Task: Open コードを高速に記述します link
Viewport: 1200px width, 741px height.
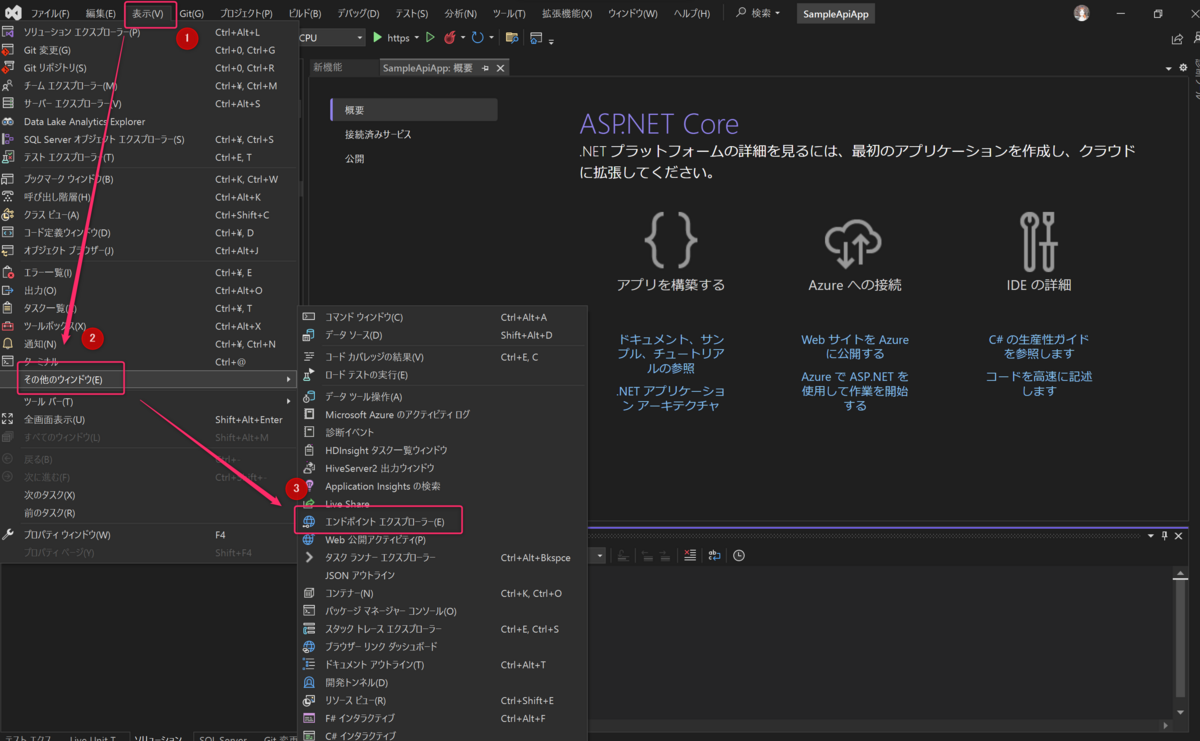Action: point(1039,384)
